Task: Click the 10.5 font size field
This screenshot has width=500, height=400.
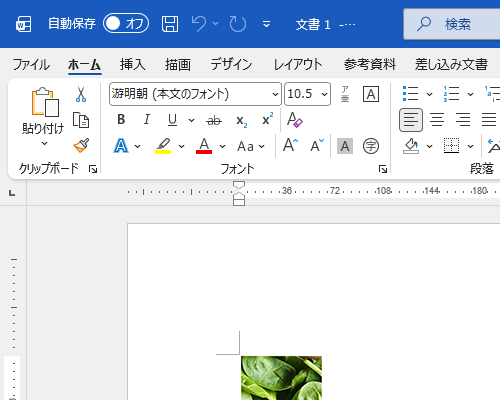Action: [302, 94]
